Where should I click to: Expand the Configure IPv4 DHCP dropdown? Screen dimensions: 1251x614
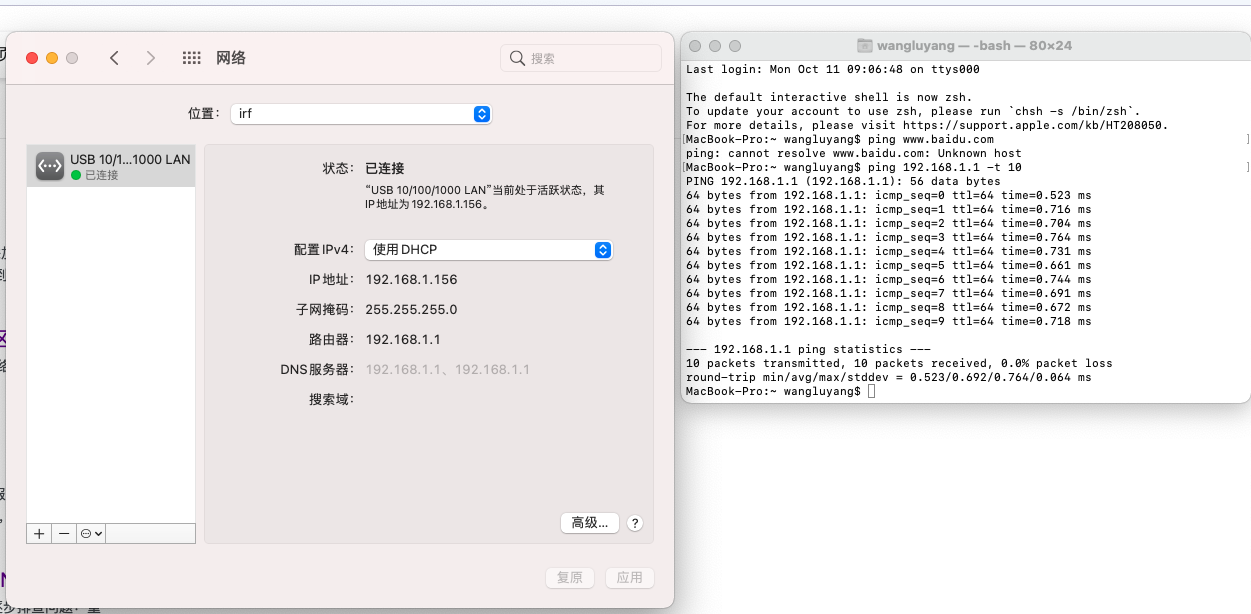coord(488,250)
